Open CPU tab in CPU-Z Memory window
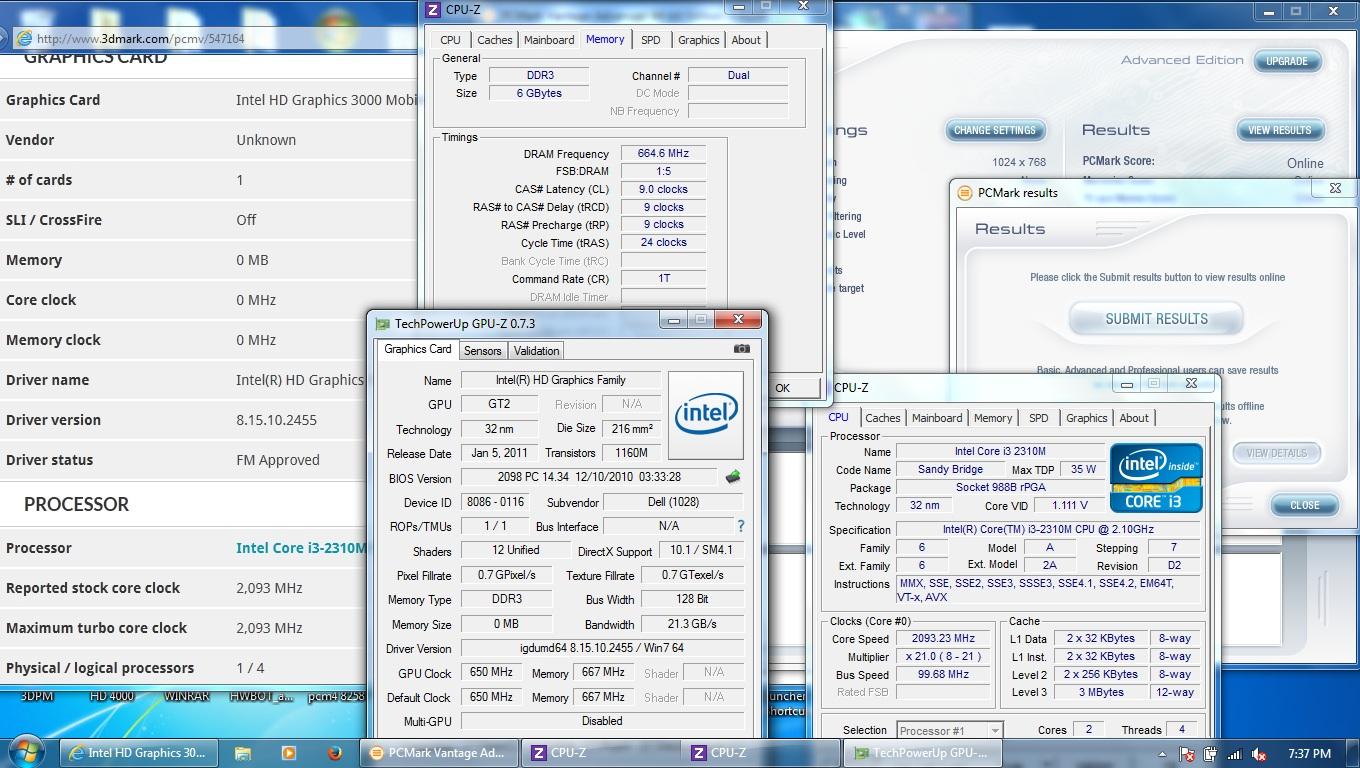Viewport: 1360px width, 768px height. (451, 40)
